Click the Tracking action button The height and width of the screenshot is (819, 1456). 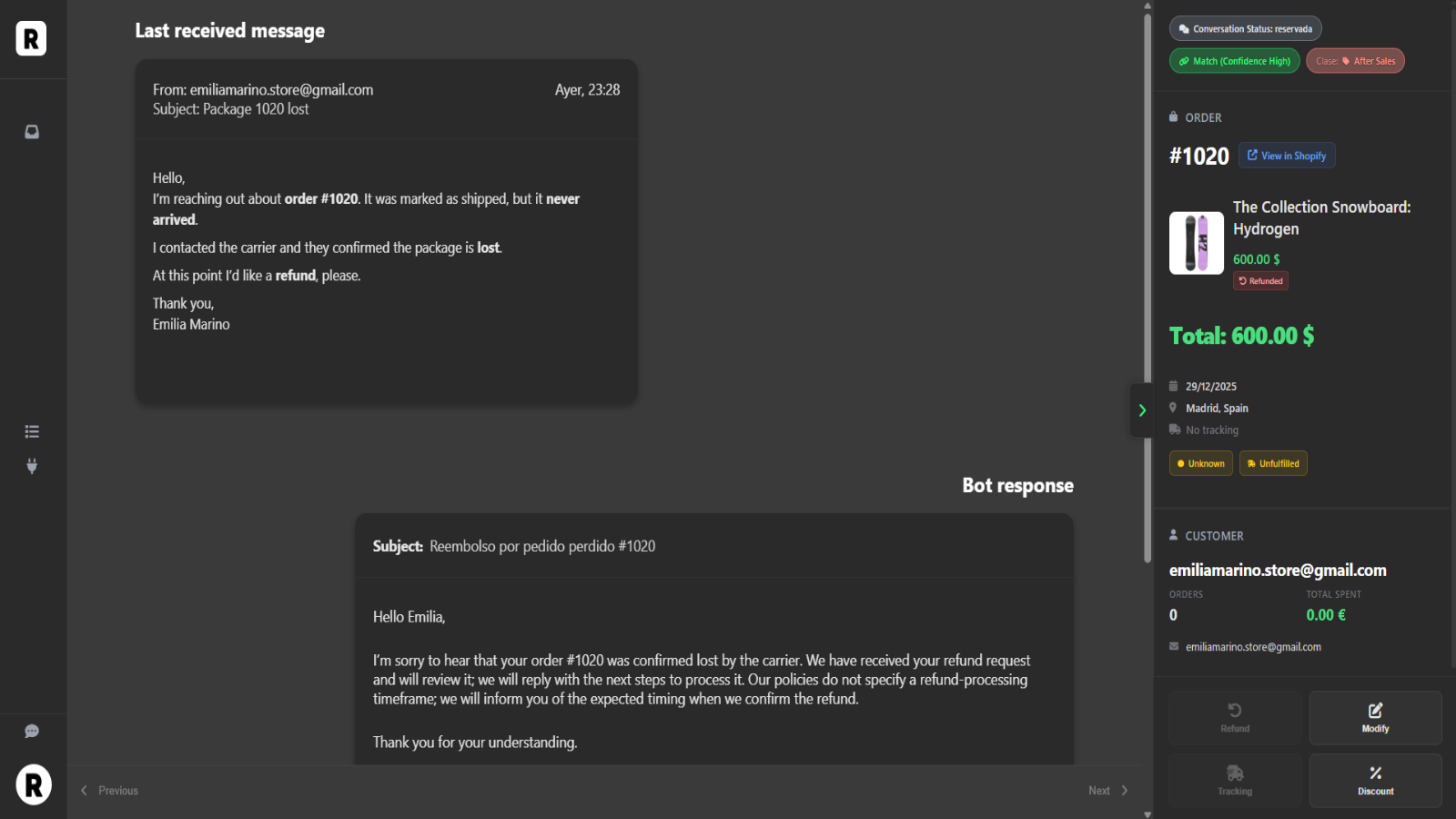click(x=1235, y=781)
